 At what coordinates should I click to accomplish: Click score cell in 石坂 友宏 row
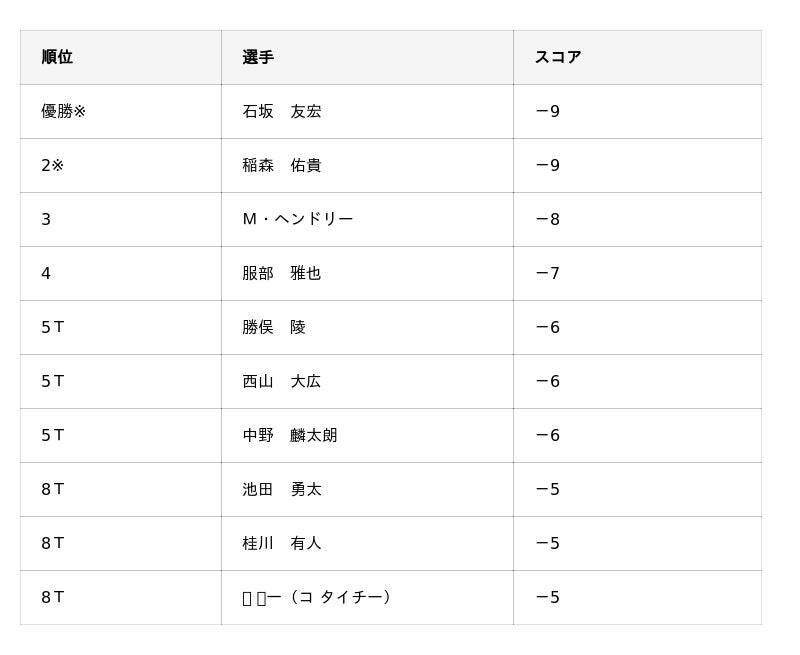[x=548, y=111]
